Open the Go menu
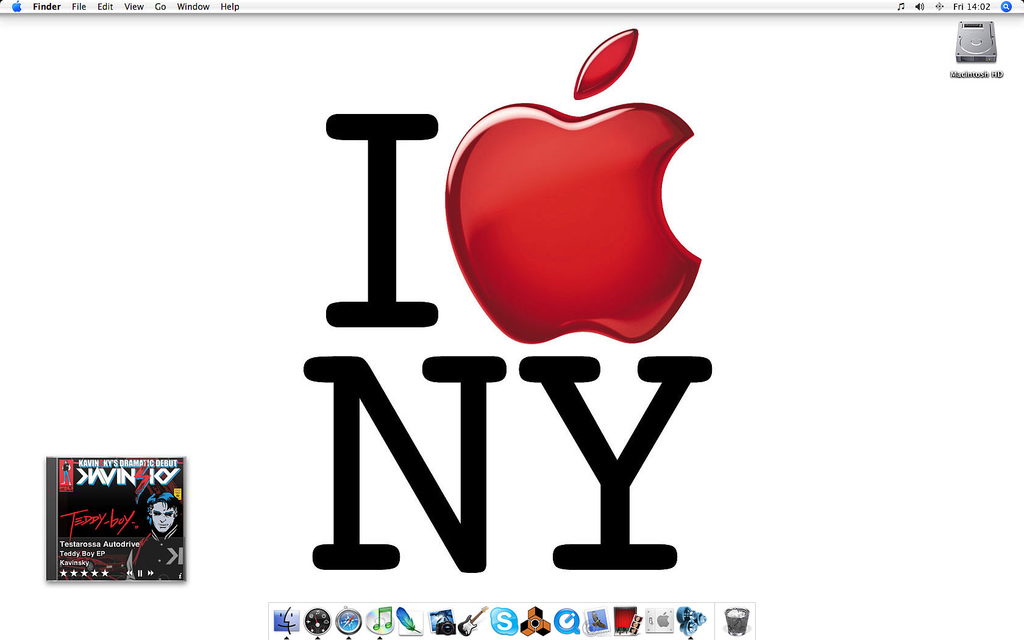 coord(160,7)
